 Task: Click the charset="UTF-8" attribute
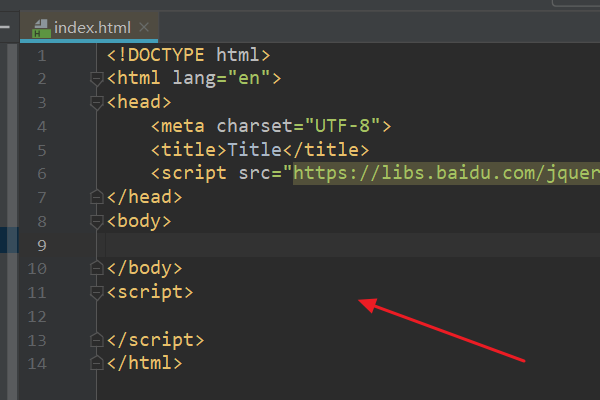[298, 126]
